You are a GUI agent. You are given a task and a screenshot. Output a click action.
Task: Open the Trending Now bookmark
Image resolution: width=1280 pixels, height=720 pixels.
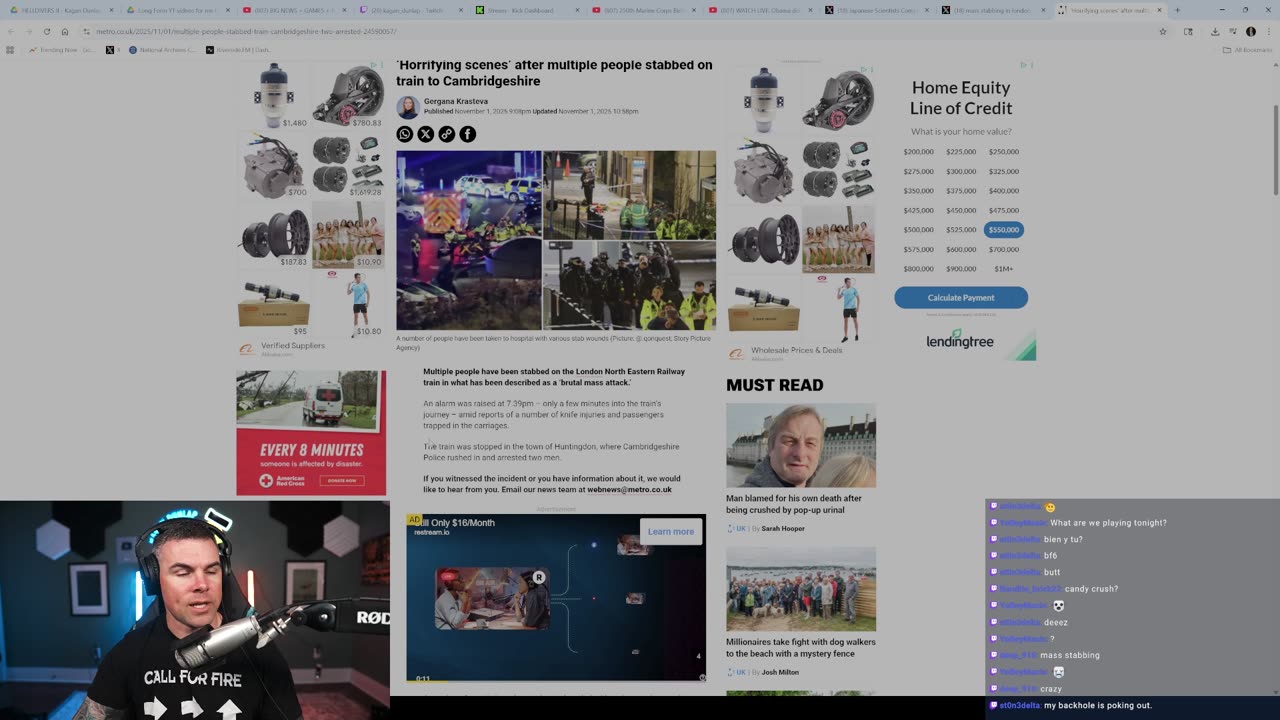pos(62,49)
